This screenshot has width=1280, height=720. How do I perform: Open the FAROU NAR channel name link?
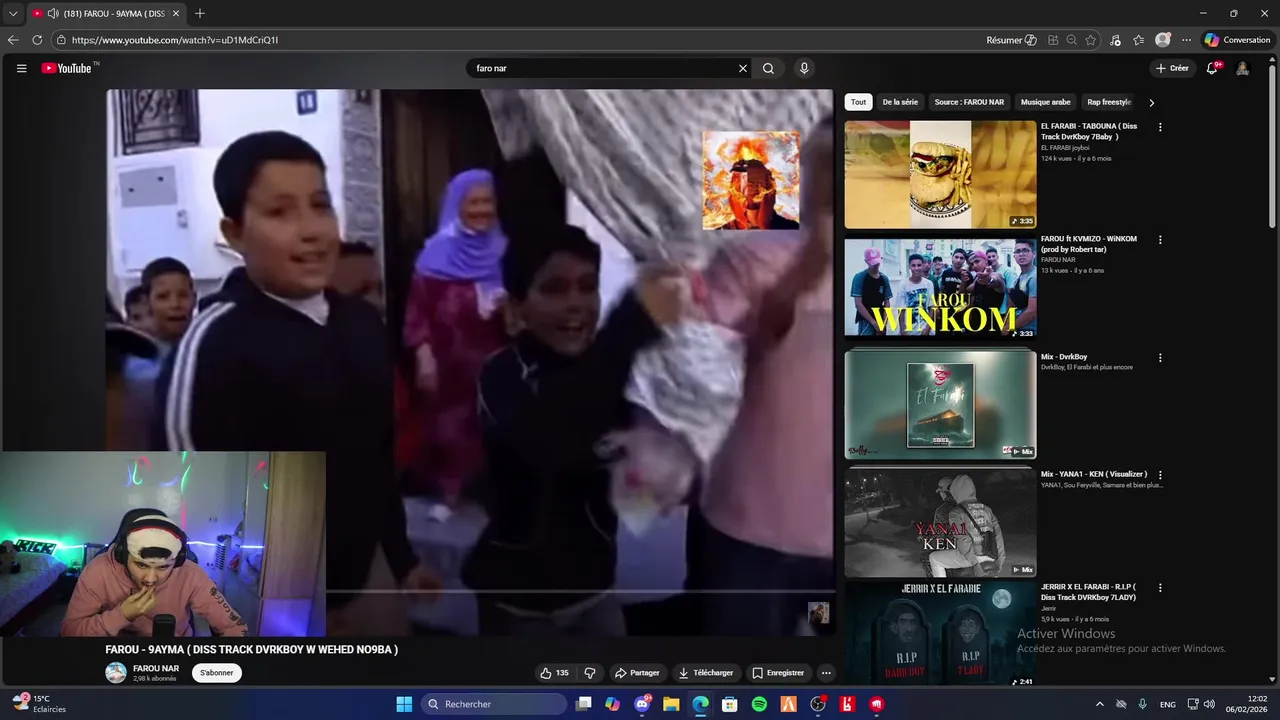156,668
